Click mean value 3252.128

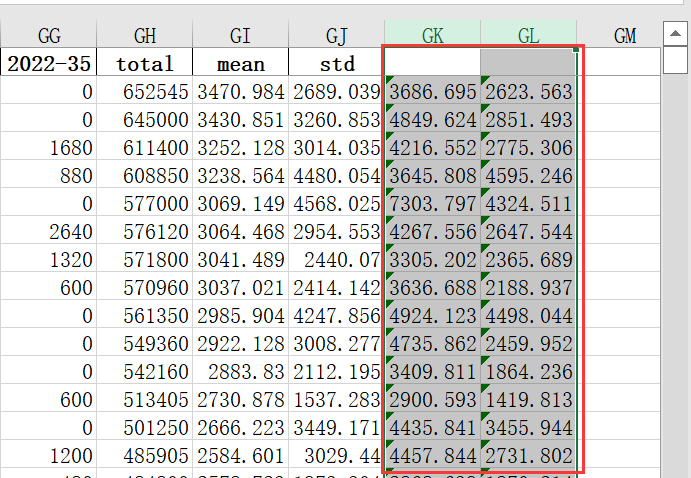pyautogui.click(x=241, y=146)
